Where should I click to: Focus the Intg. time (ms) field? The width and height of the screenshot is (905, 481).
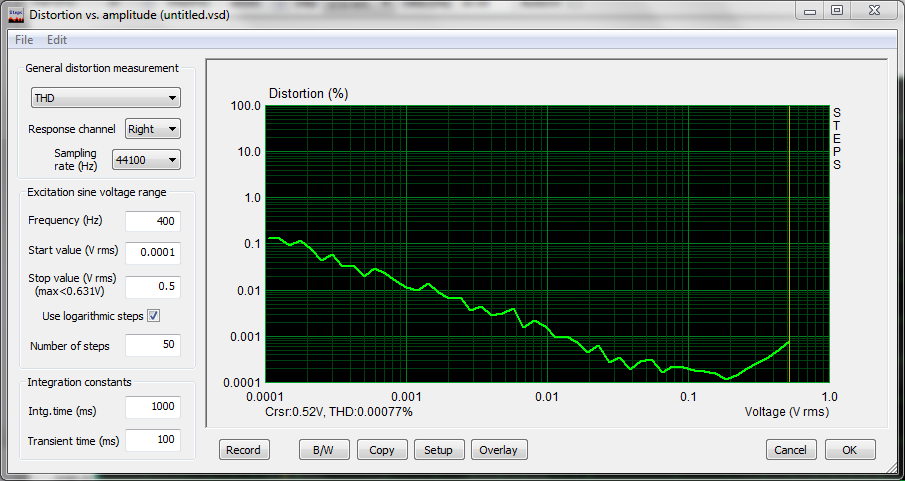click(x=152, y=407)
